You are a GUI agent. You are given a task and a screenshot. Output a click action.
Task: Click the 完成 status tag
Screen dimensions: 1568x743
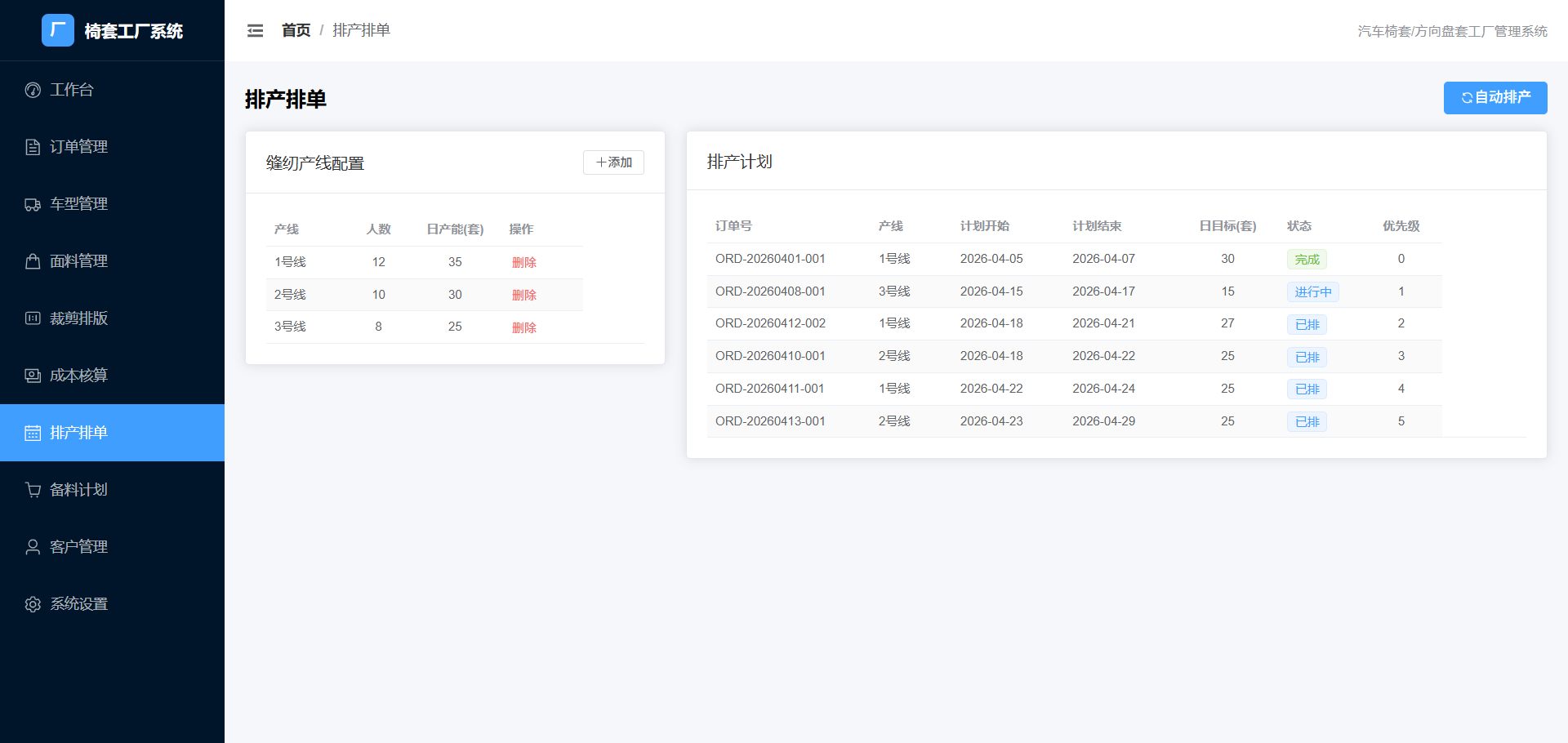point(1307,260)
